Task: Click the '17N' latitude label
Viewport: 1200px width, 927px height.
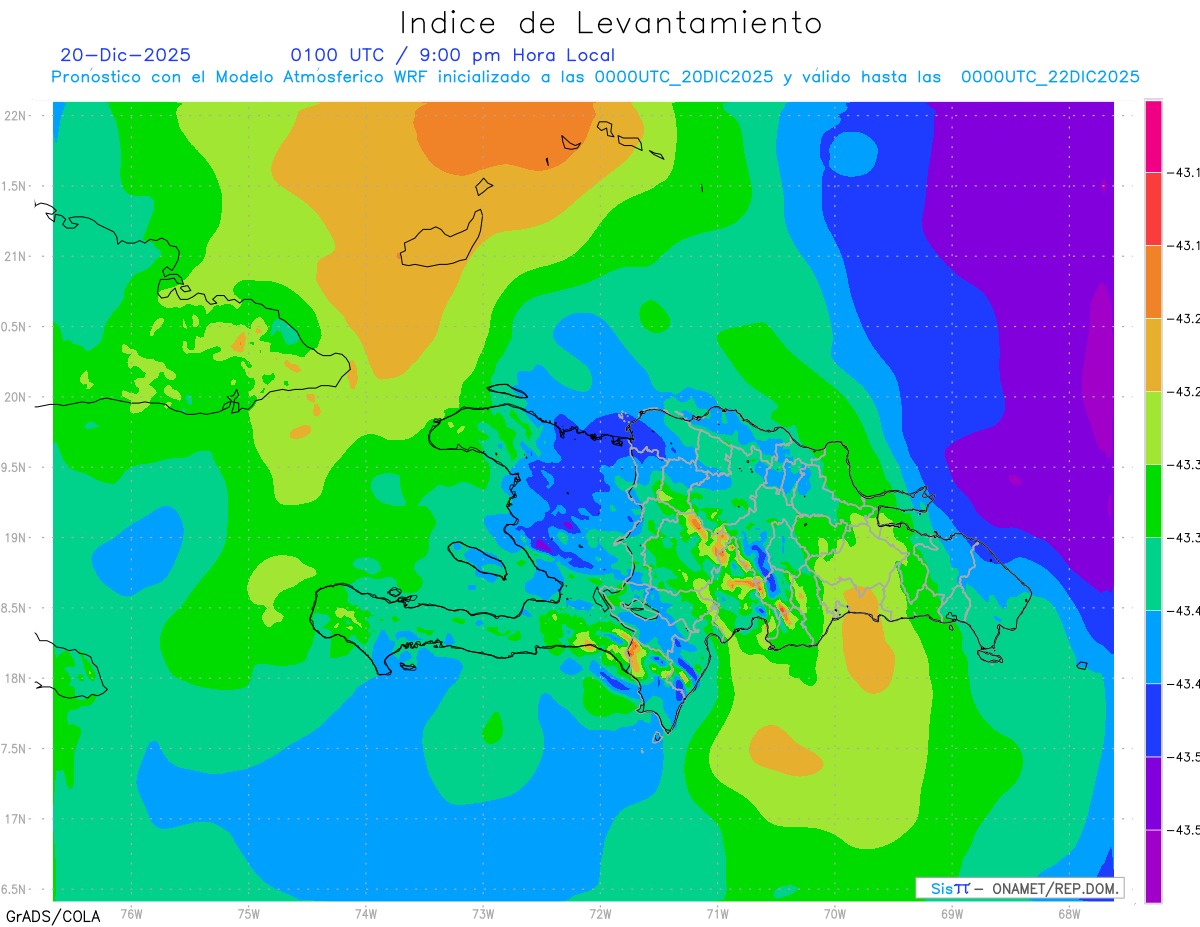Action: click(16, 820)
